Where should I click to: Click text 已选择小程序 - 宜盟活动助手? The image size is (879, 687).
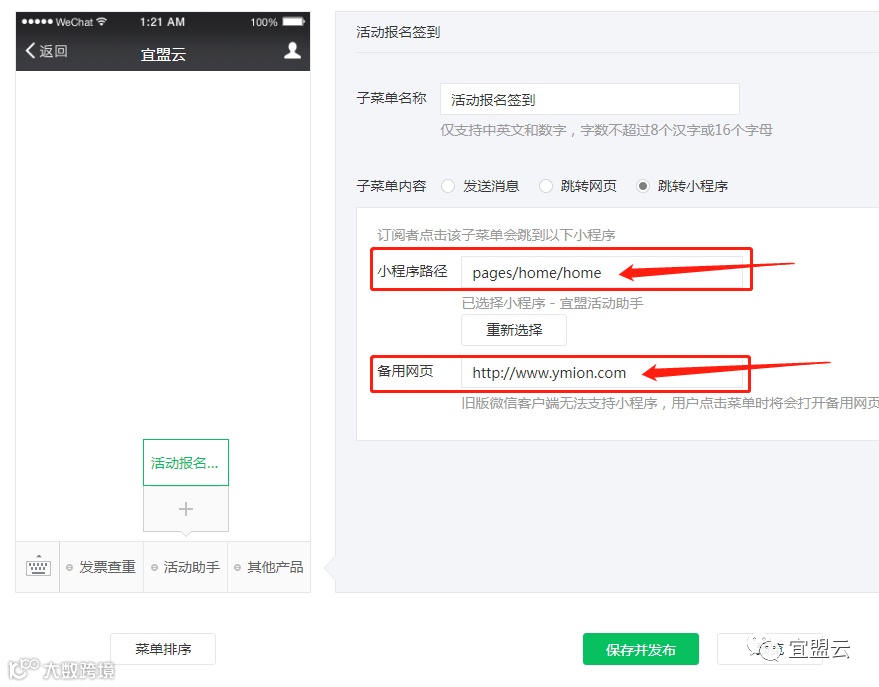tap(552, 303)
